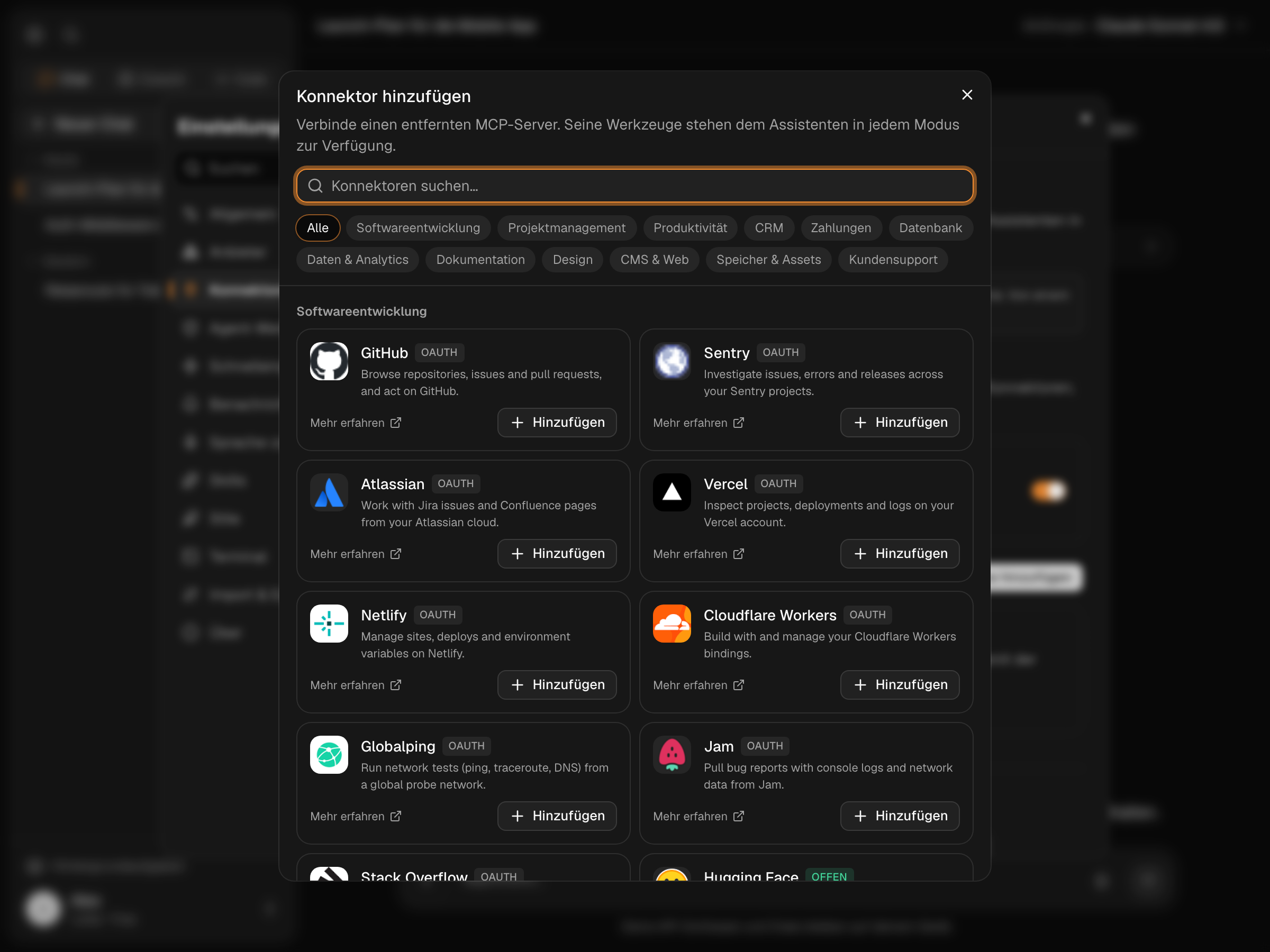The height and width of the screenshot is (952, 1270).
Task: Click the Sentry connector logo
Action: tap(672, 362)
